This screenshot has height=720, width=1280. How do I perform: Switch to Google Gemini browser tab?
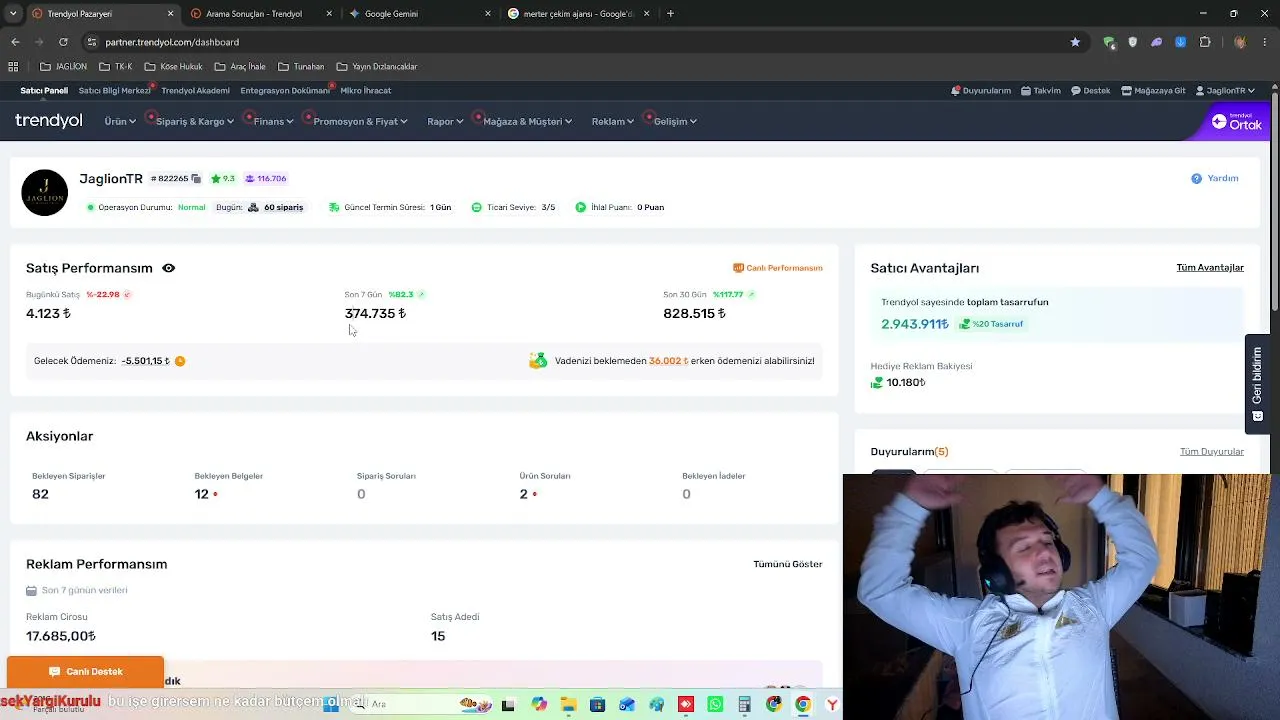[x=420, y=14]
